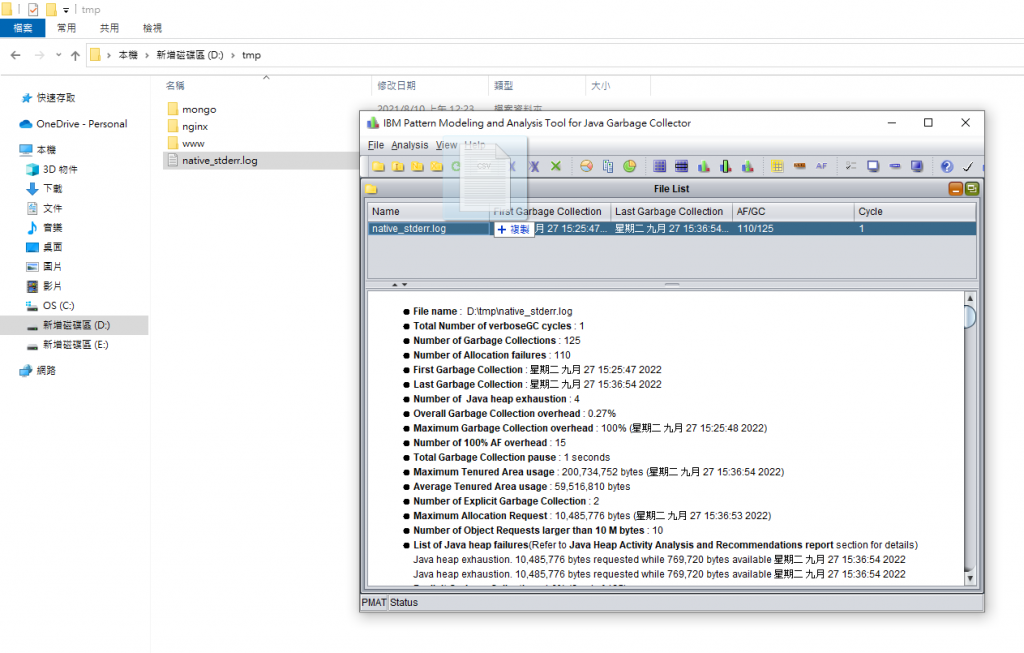The image size is (1024, 653).
Task: Click the green X icon in PMAT toolbar
Action: pyautogui.click(x=556, y=167)
